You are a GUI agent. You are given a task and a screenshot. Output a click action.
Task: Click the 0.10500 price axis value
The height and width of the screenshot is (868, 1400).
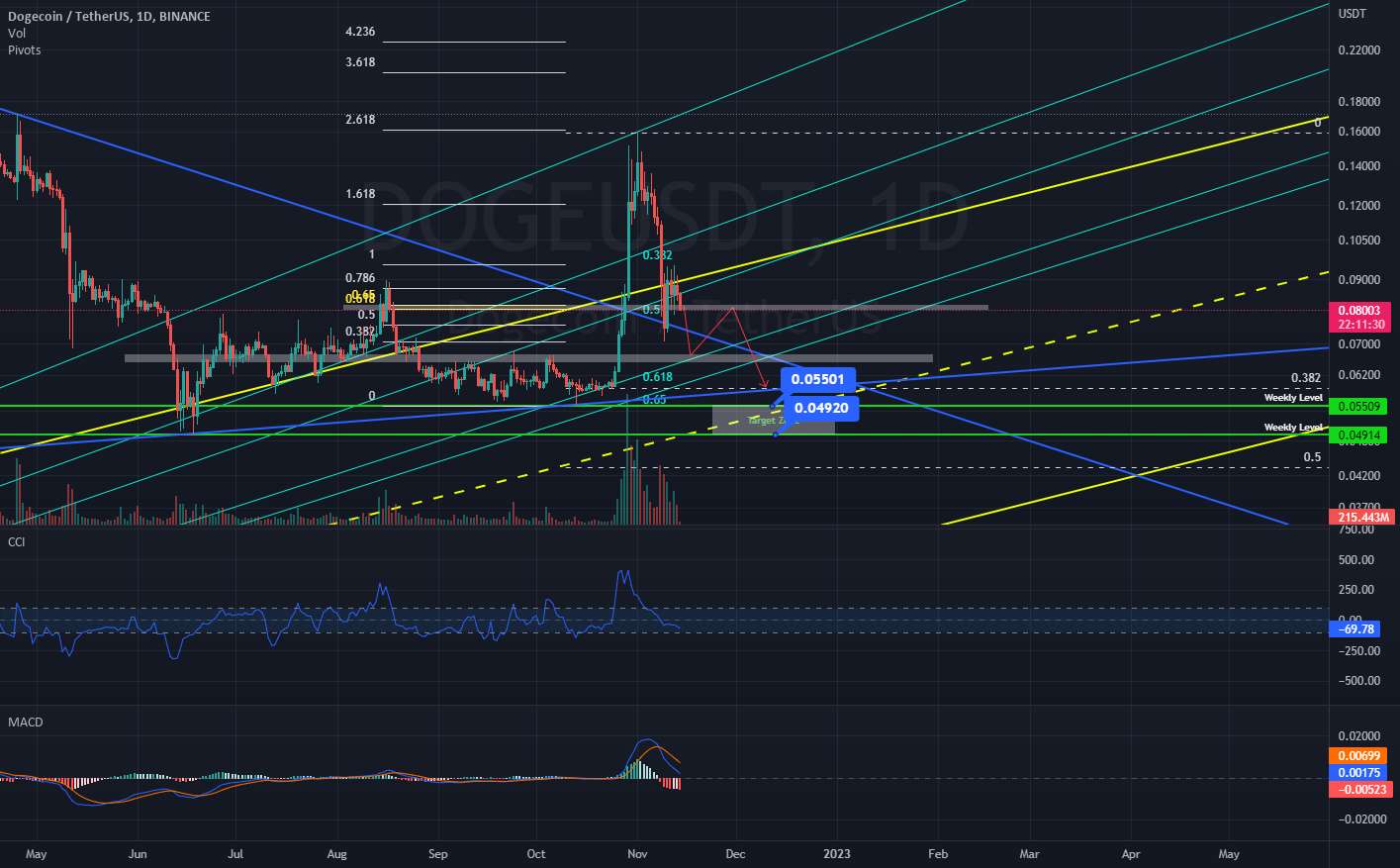[x=1359, y=241]
